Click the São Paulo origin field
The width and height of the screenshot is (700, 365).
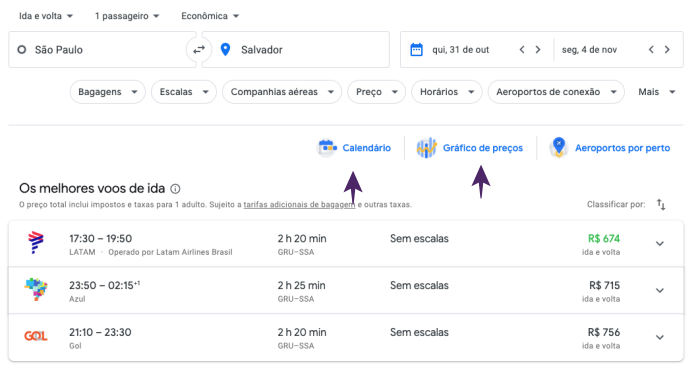tap(102, 50)
